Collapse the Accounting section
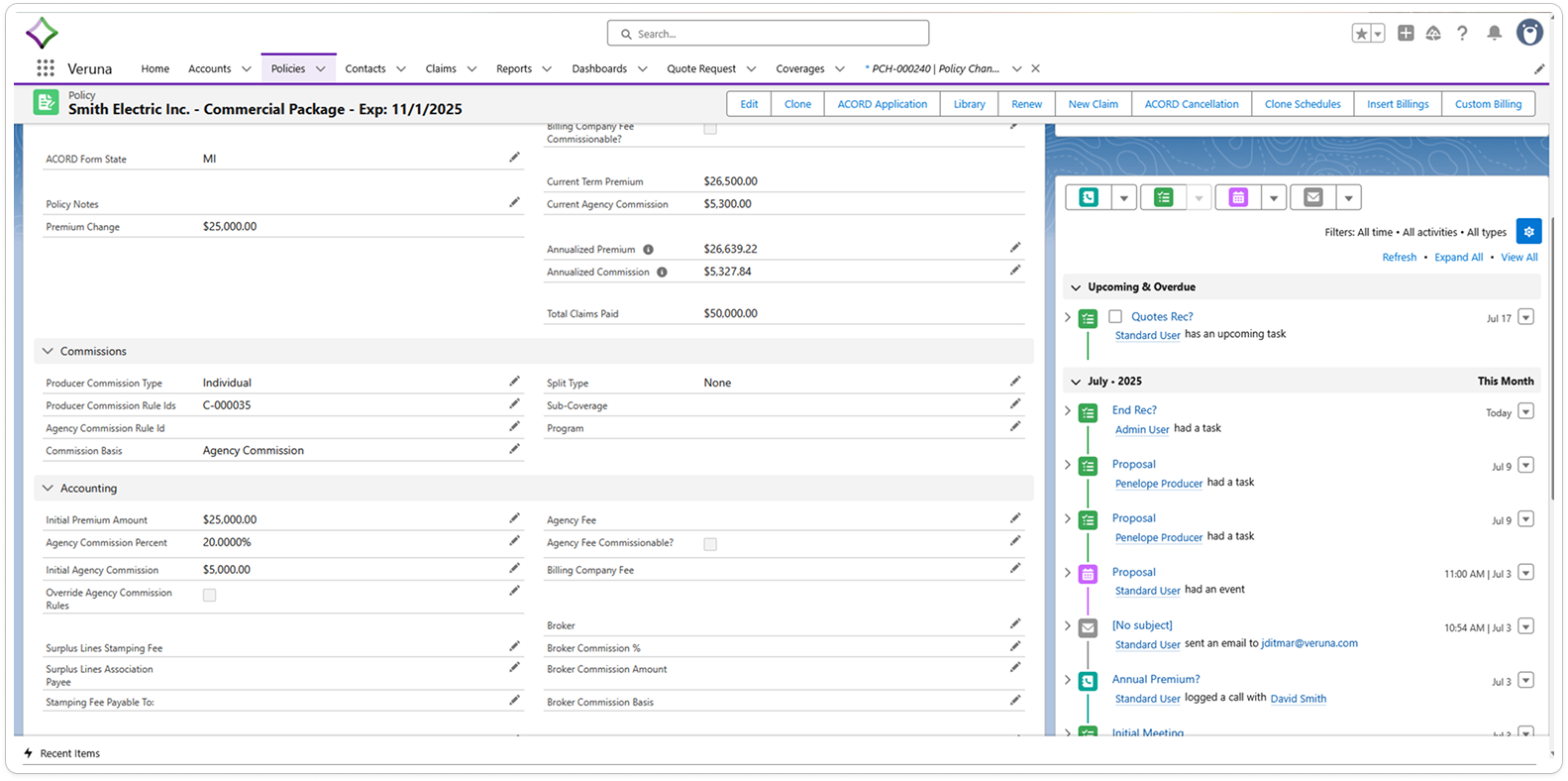This screenshot has width=1568, height=781. (x=48, y=488)
